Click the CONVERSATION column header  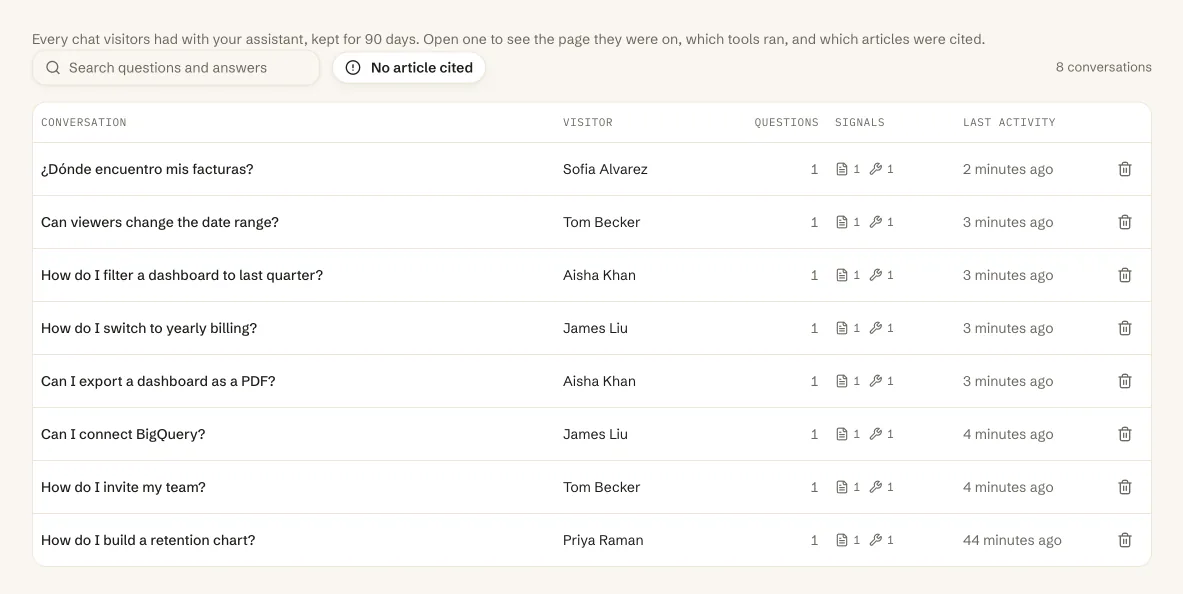coord(84,122)
